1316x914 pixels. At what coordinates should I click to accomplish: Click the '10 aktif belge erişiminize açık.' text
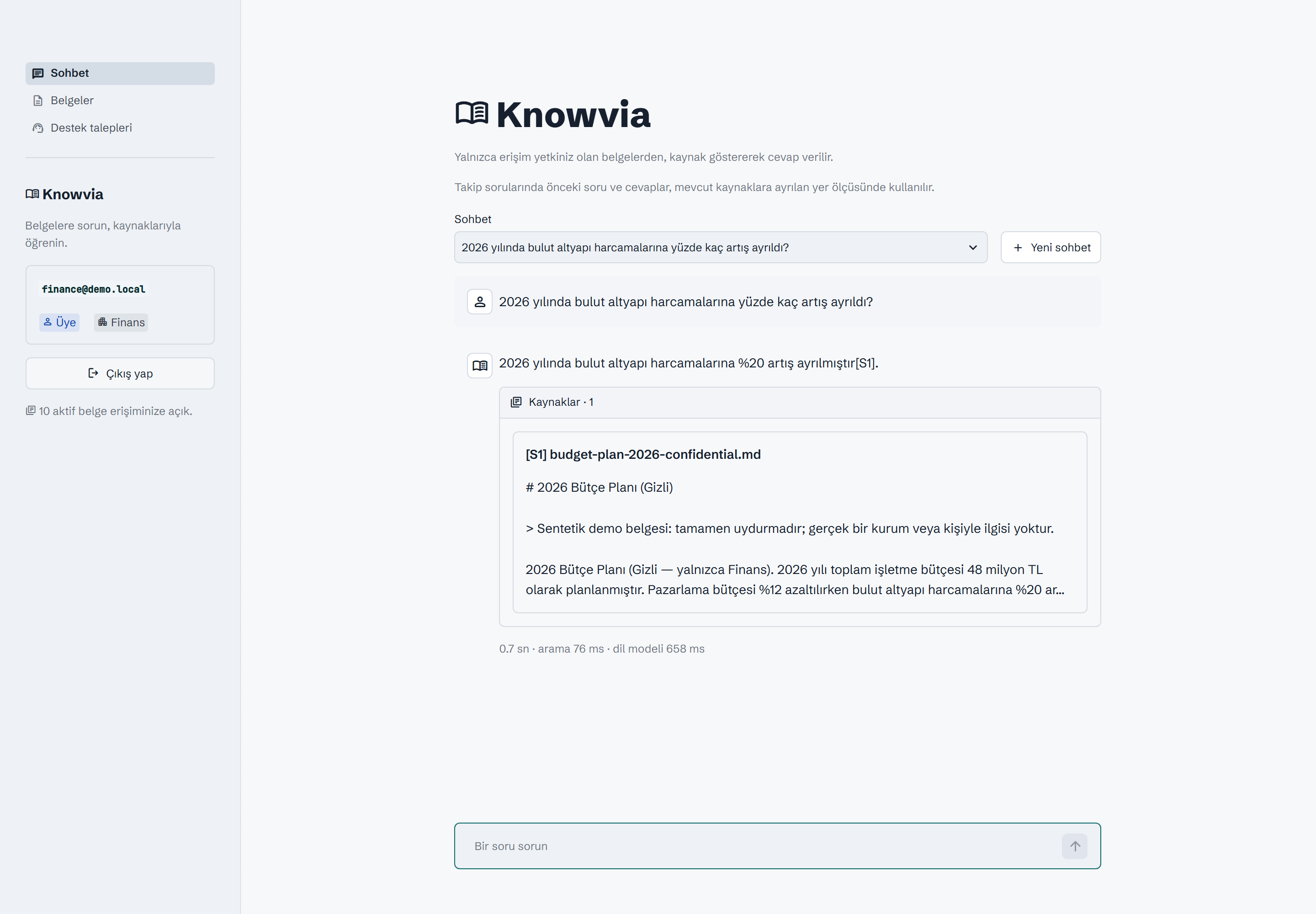[115, 411]
